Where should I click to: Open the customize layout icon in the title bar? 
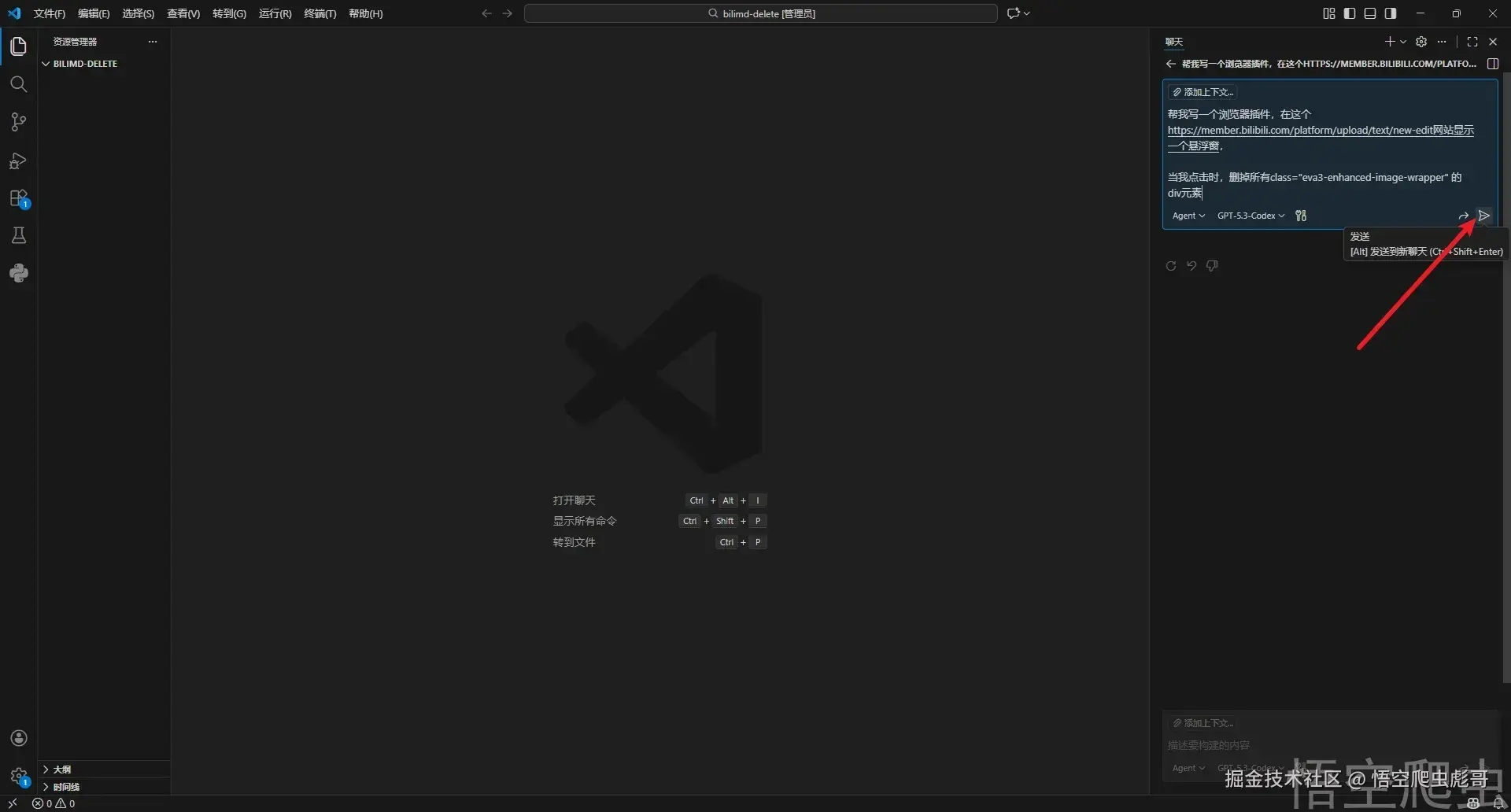[x=1329, y=13]
